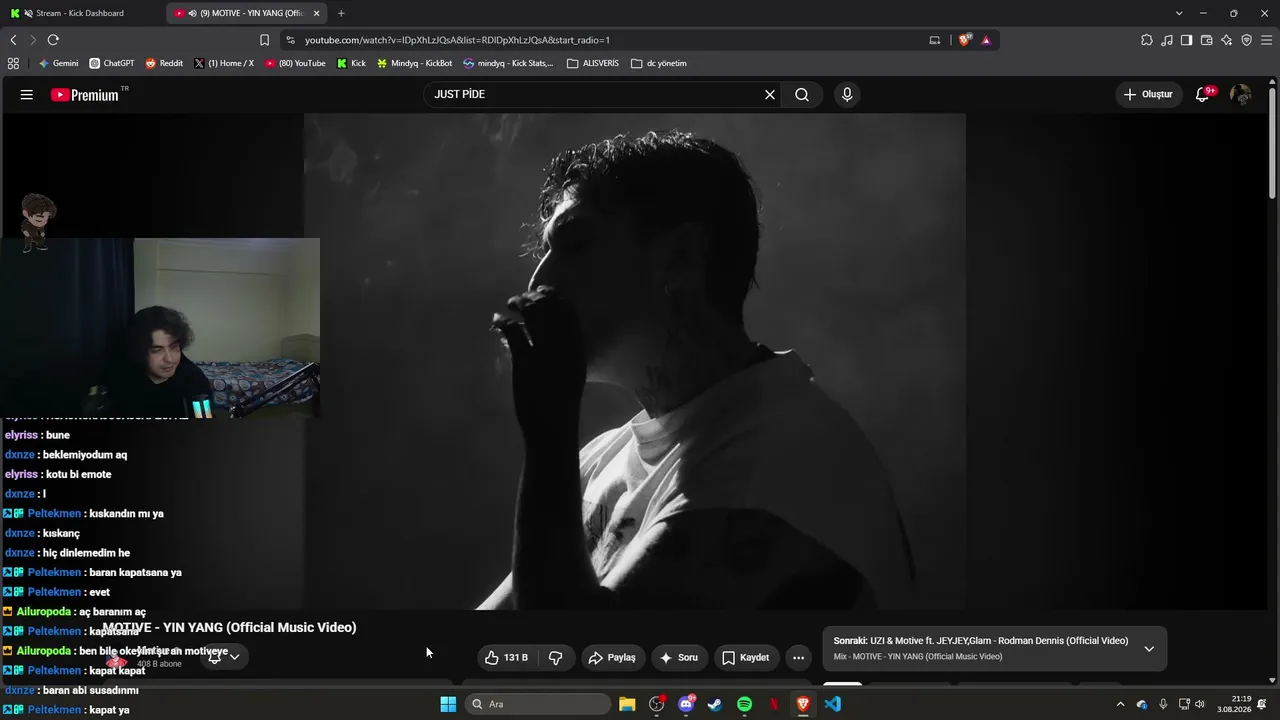Run the YouTube search with magnifier button

(802, 95)
